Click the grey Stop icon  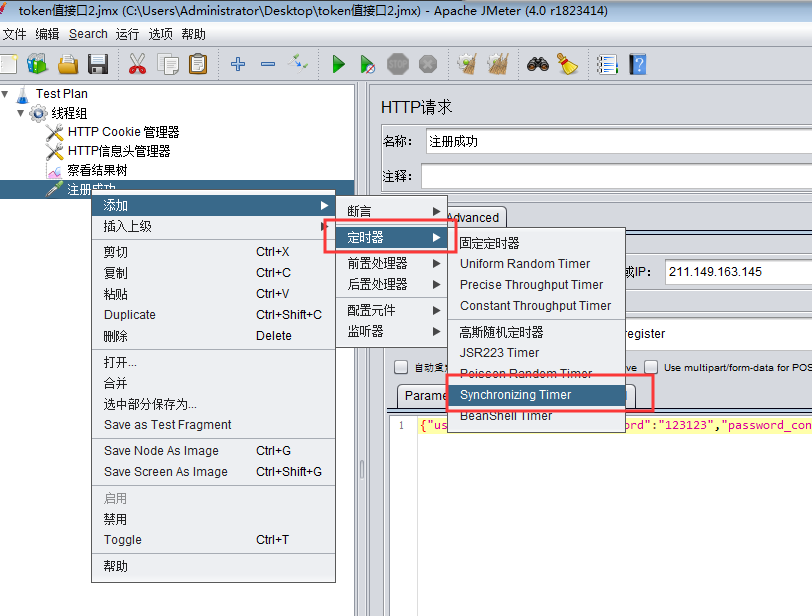click(x=398, y=65)
